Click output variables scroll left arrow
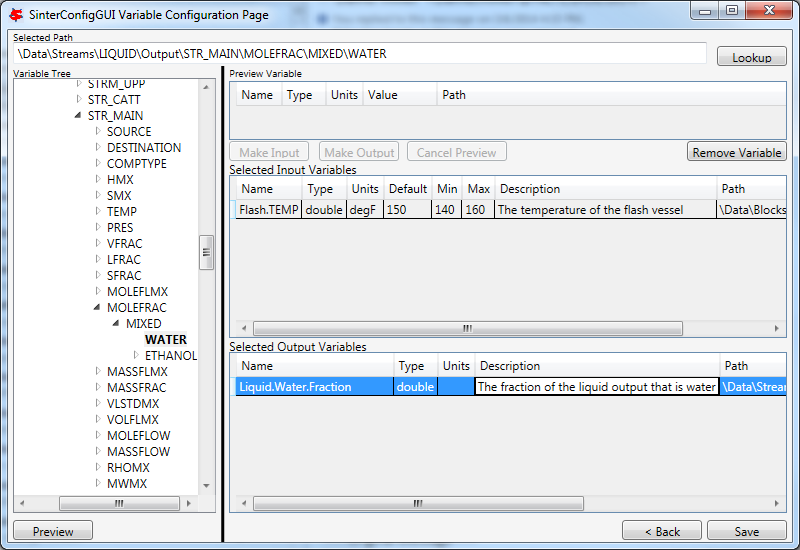800x550 pixels. [x=244, y=504]
